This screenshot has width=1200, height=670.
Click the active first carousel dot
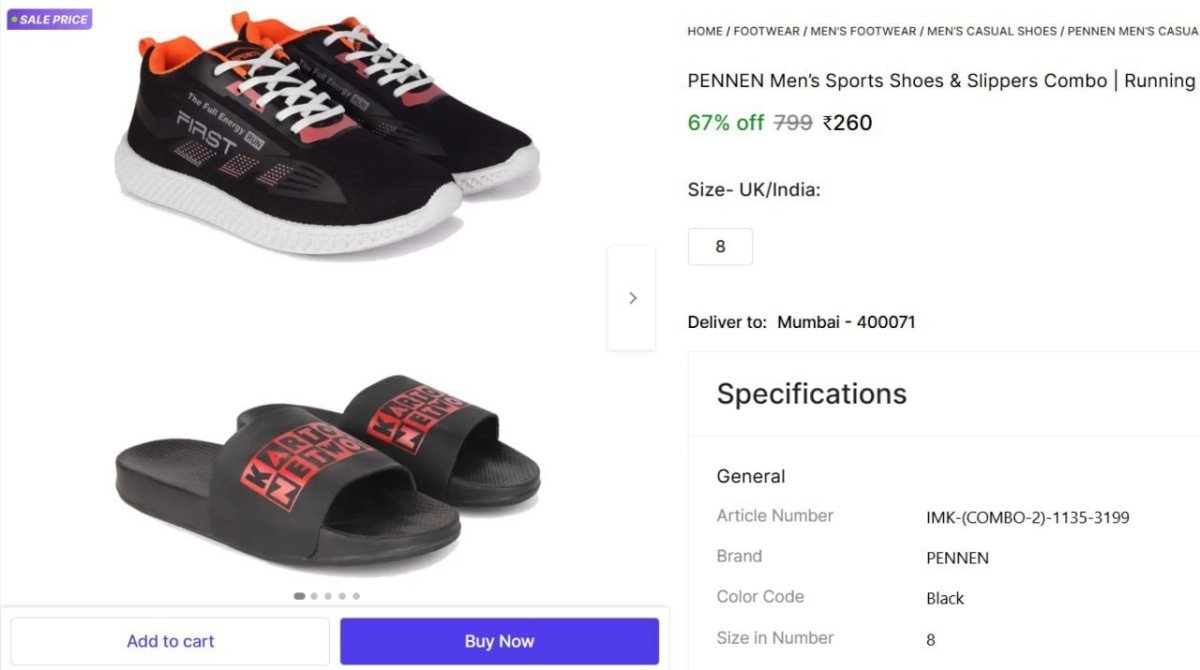(x=299, y=595)
